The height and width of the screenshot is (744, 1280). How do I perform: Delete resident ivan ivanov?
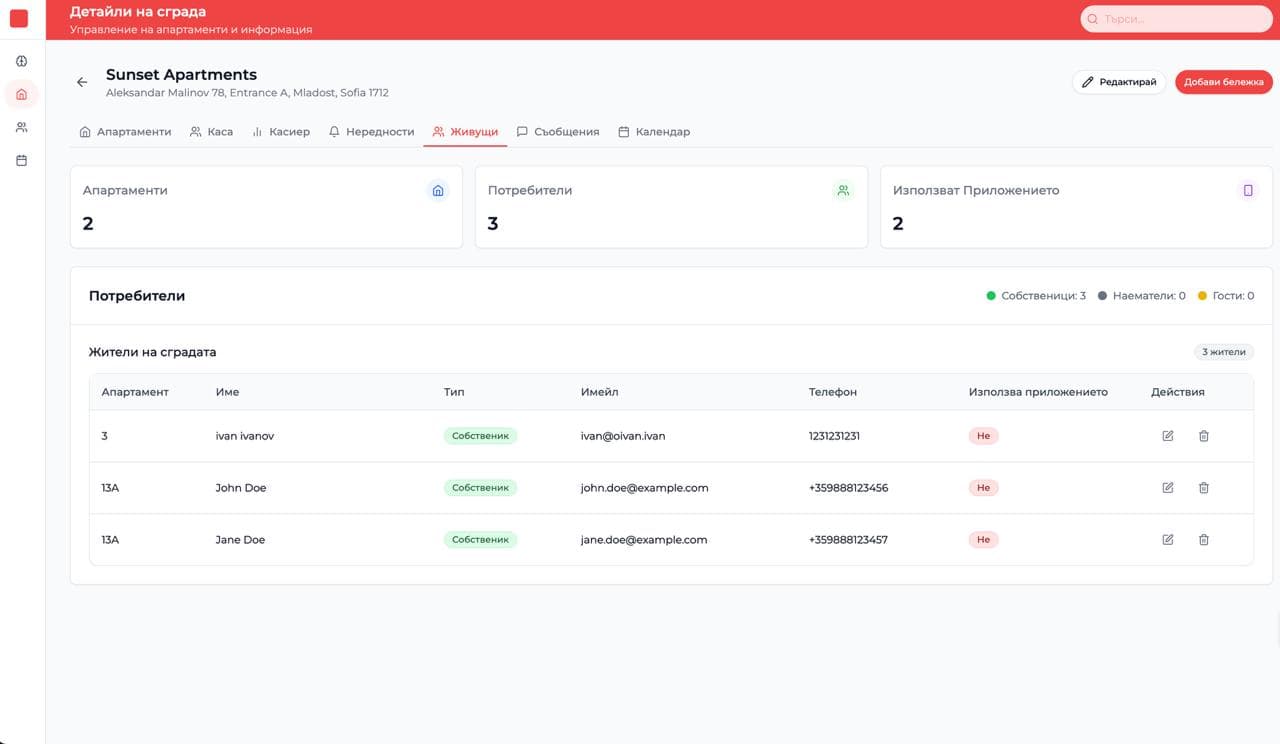click(1204, 436)
